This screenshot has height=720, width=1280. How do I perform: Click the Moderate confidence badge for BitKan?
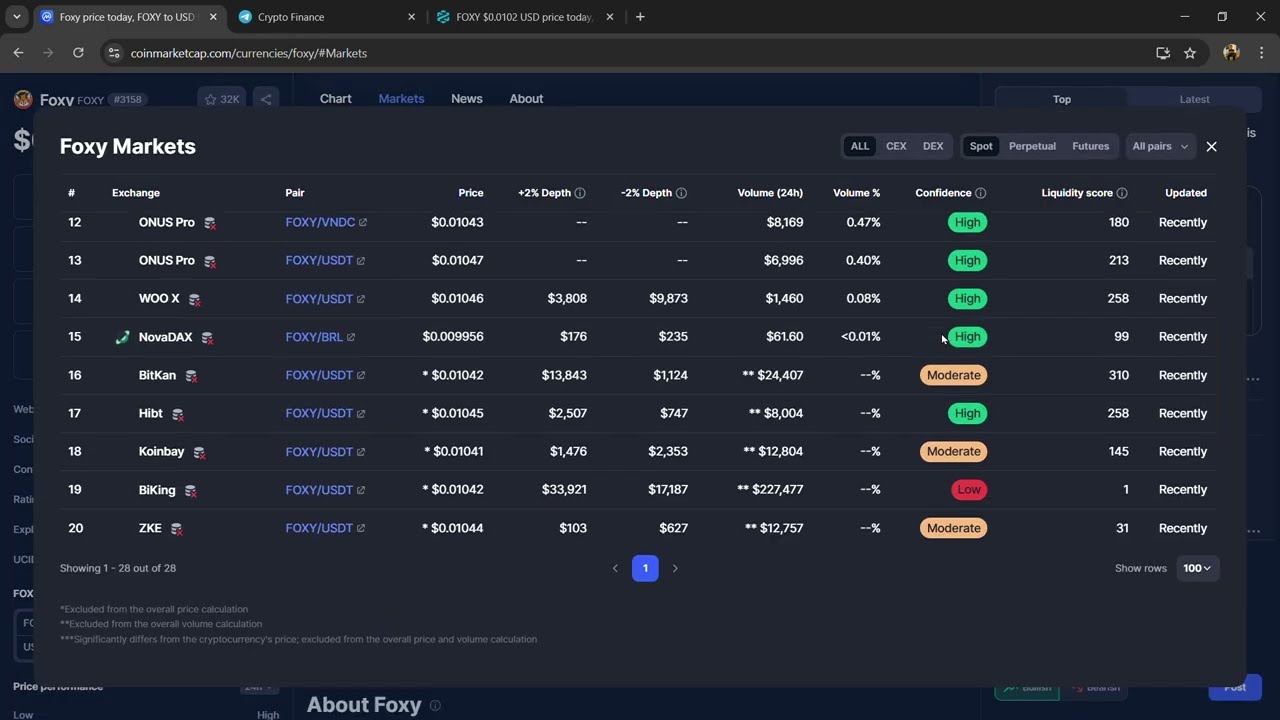[953, 375]
